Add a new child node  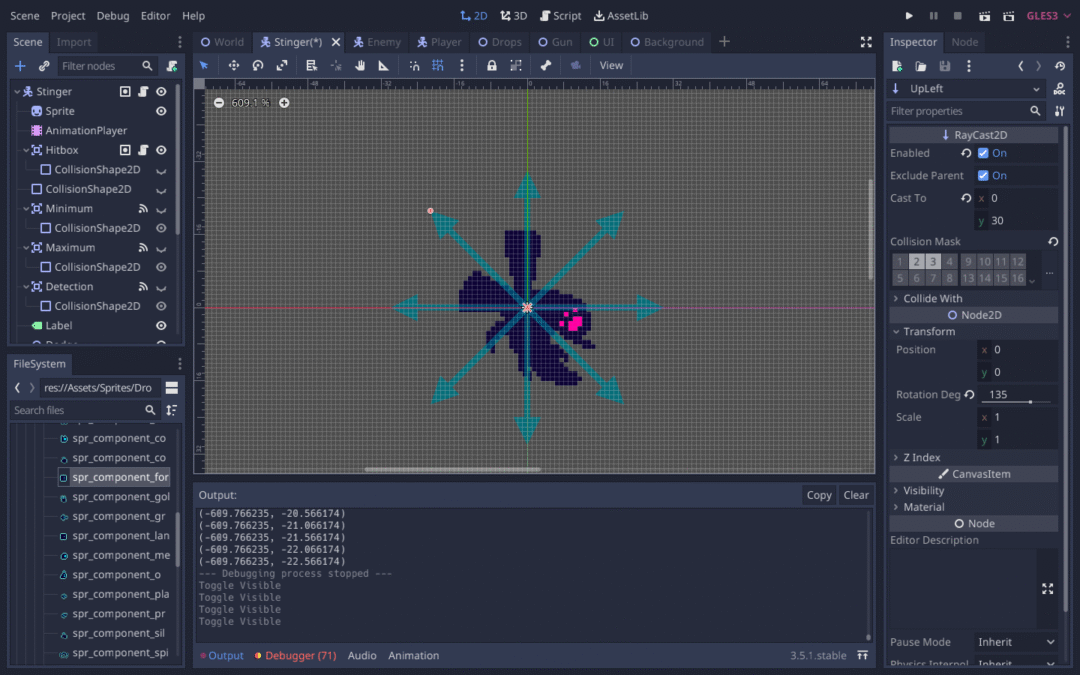(20, 66)
